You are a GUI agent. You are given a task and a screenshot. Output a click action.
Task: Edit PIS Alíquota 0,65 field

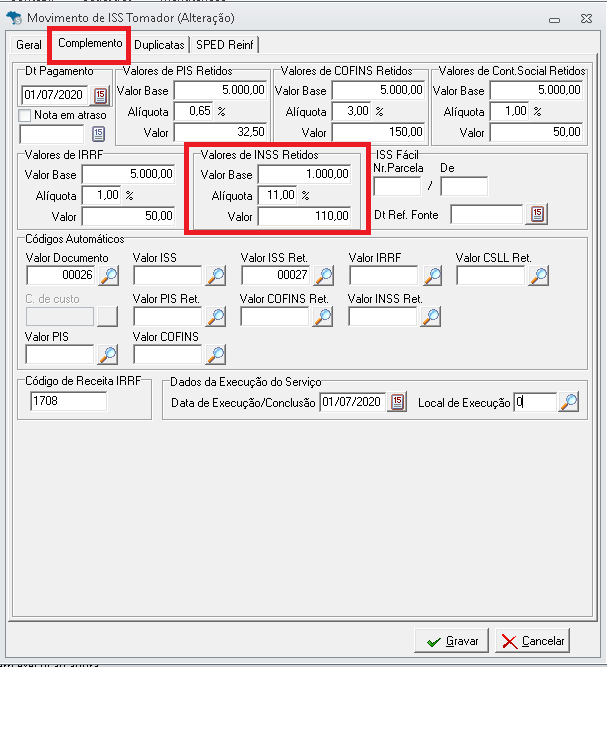(193, 112)
